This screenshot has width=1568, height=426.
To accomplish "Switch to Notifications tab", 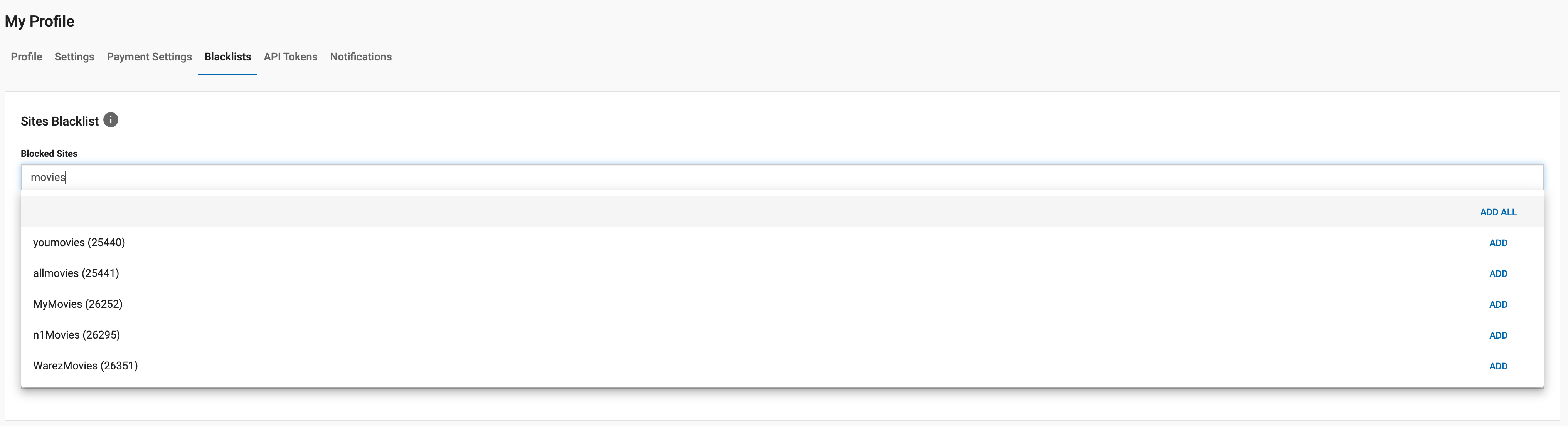I will pyautogui.click(x=360, y=57).
